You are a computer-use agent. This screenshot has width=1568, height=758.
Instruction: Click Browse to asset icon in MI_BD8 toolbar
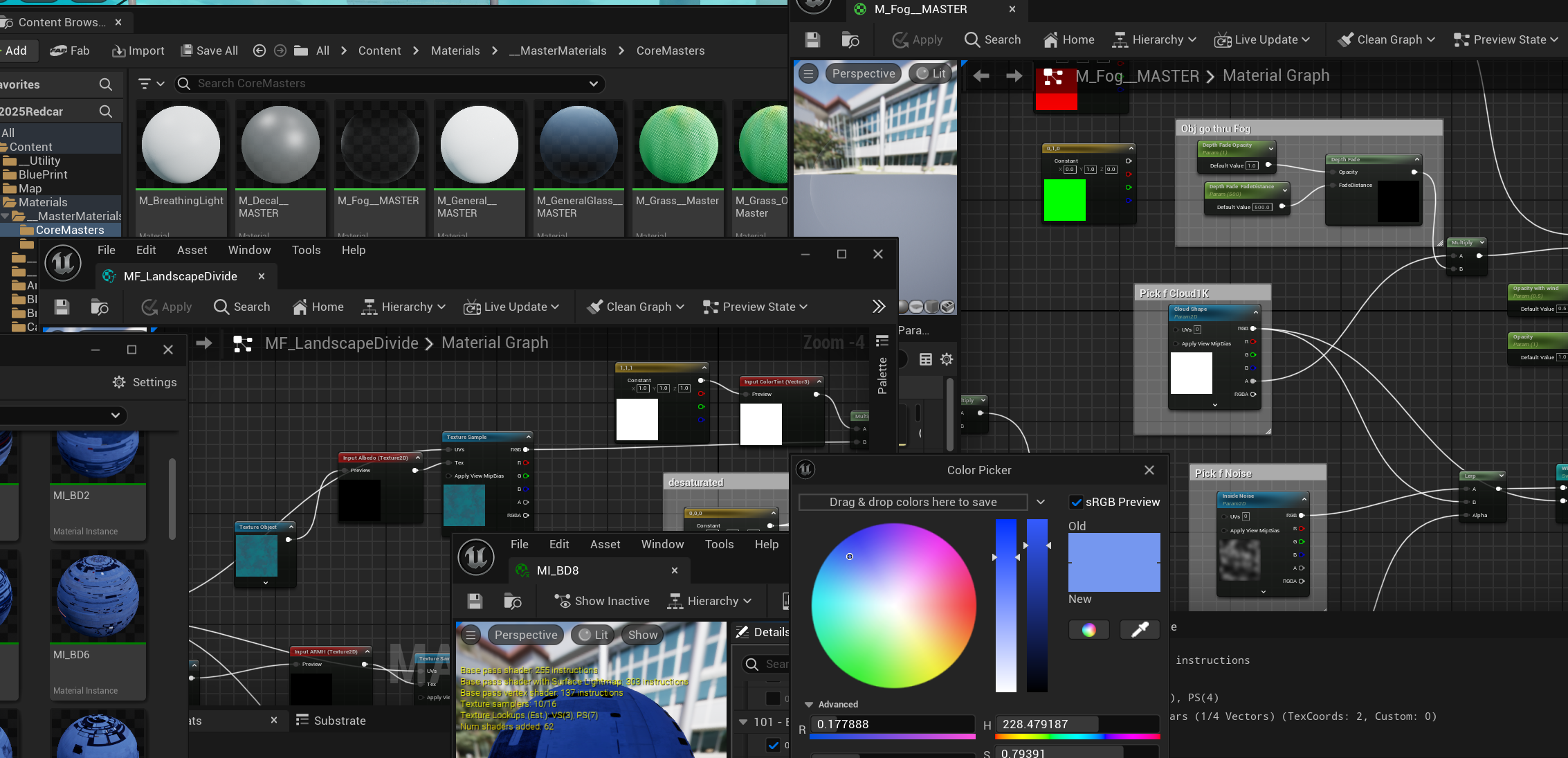[x=512, y=601]
